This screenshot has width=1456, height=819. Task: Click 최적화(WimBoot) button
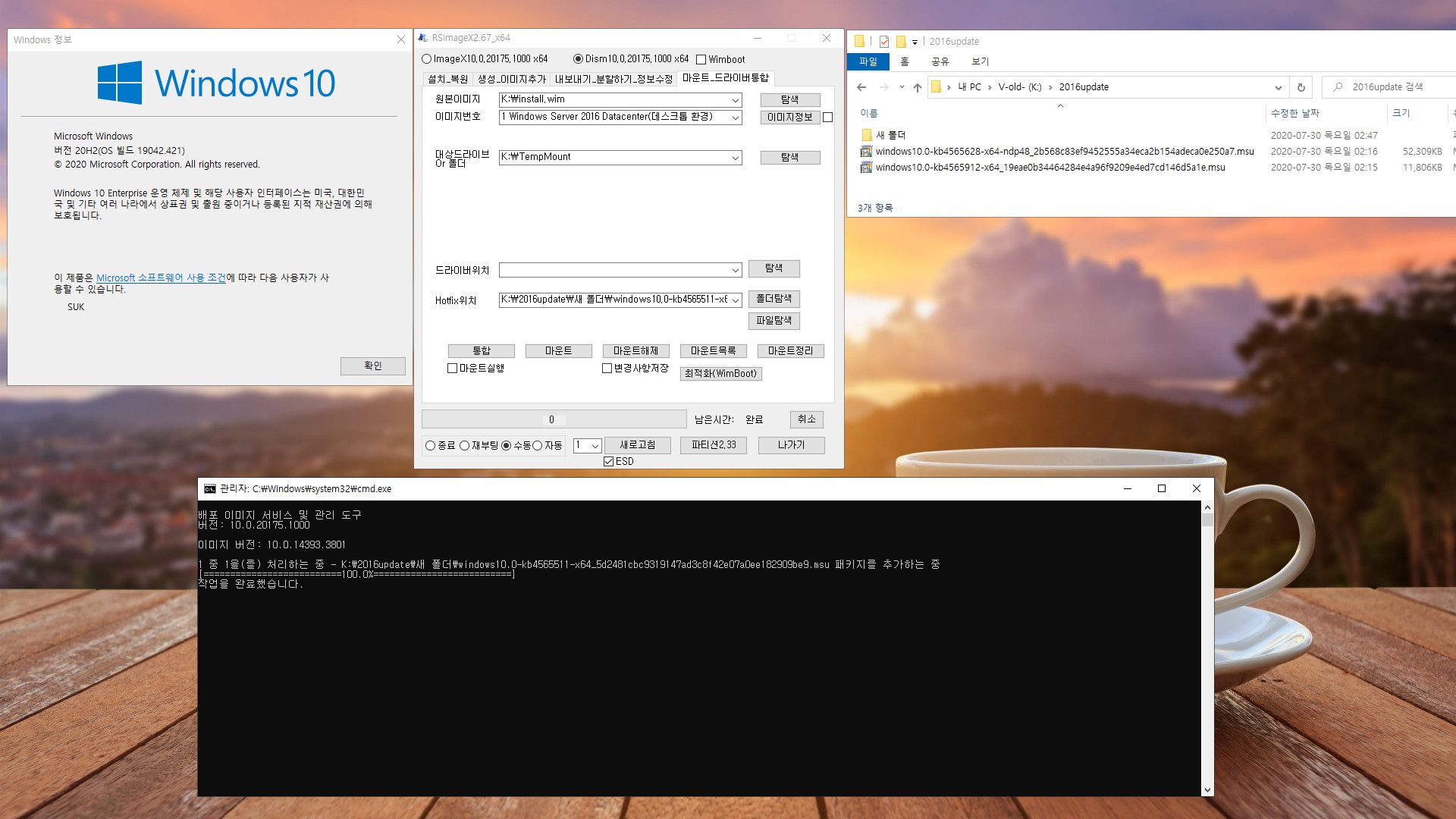tap(721, 374)
